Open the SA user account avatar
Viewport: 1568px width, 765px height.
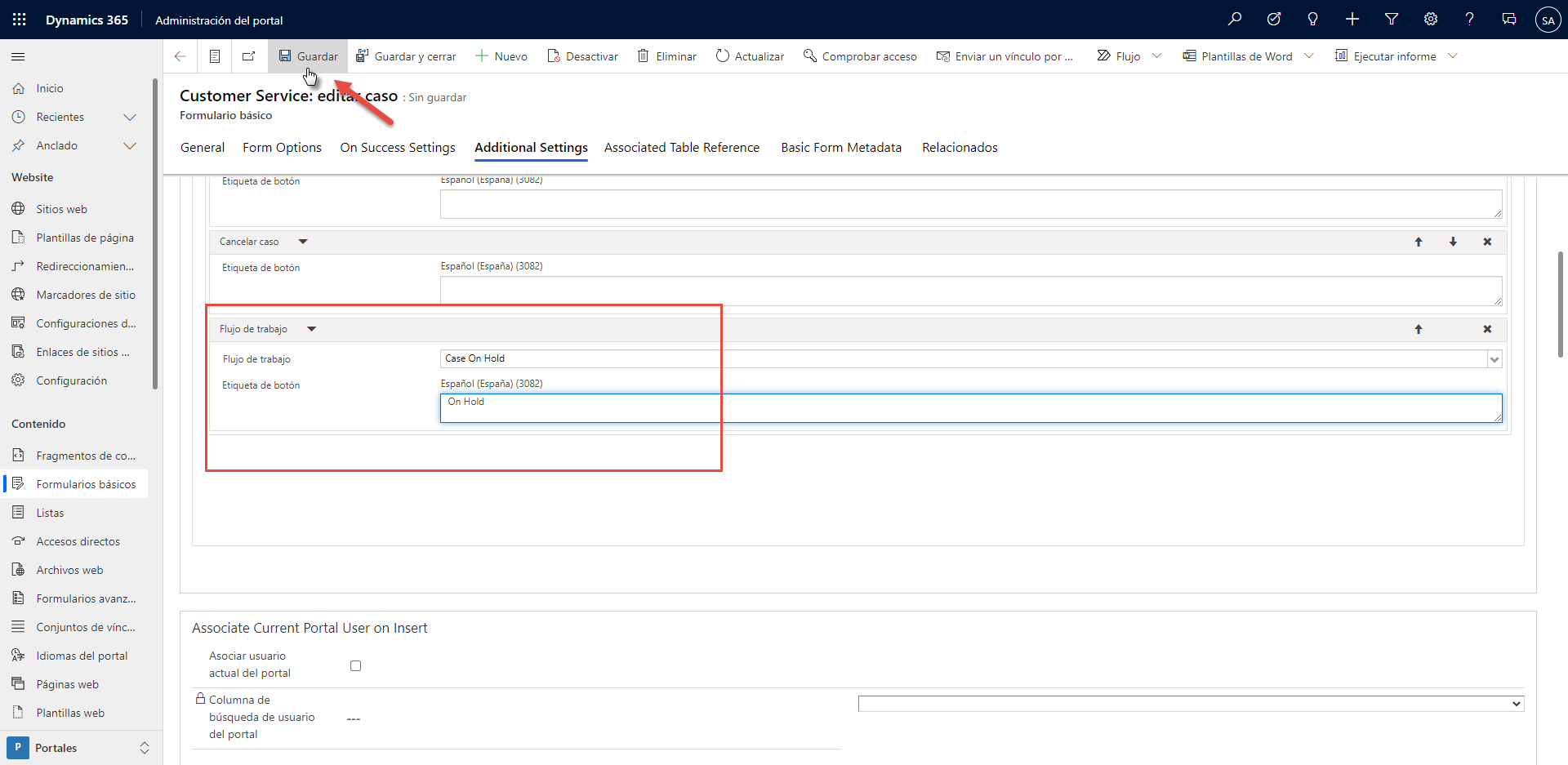coord(1548,20)
